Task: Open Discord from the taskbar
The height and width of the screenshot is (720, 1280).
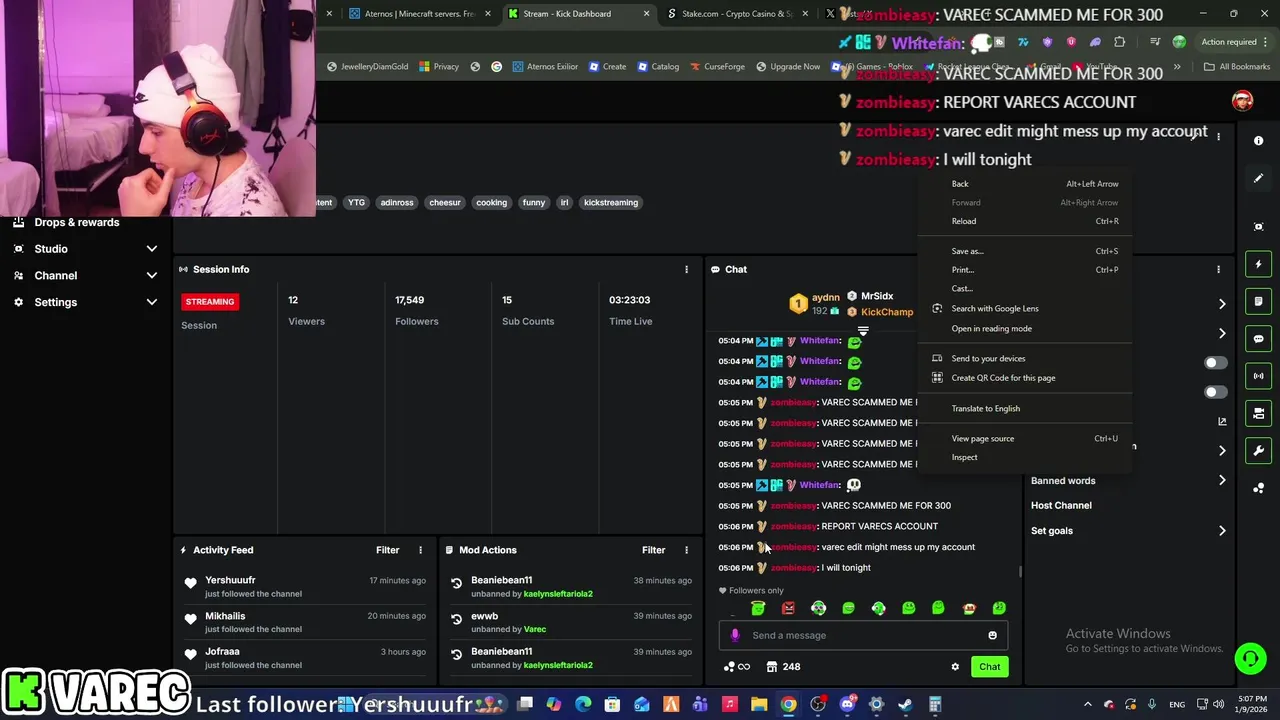Action: pos(847,704)
